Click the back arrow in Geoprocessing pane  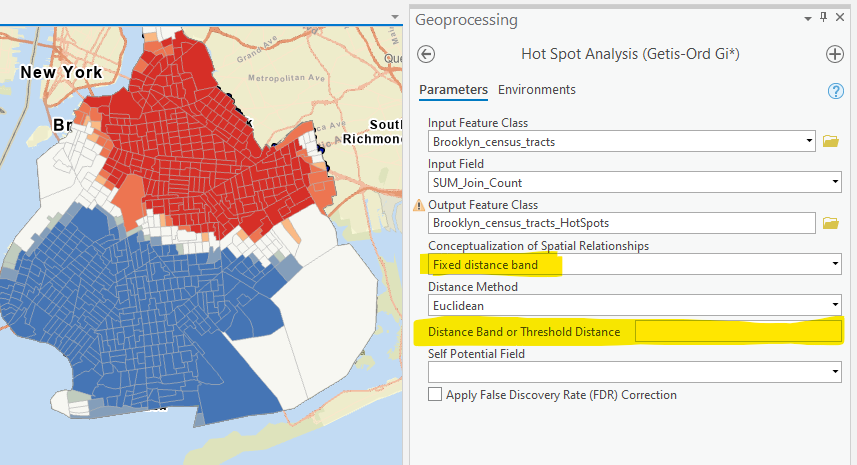pos(427,54)
